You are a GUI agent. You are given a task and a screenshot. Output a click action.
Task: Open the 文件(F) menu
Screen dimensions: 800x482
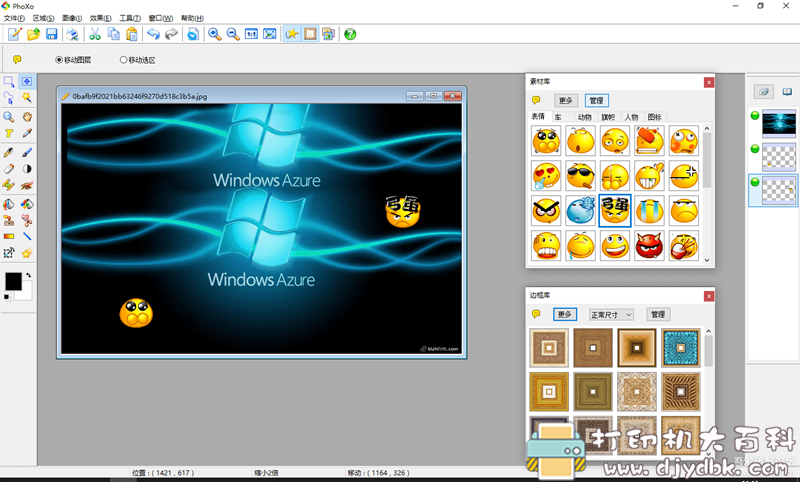(14, 18)
